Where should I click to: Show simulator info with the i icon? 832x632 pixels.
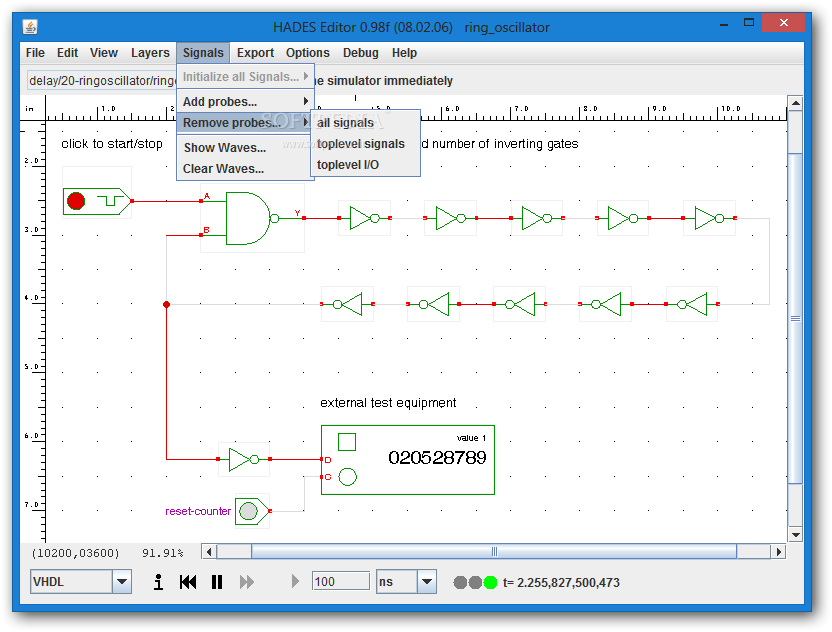click(158, 582)
